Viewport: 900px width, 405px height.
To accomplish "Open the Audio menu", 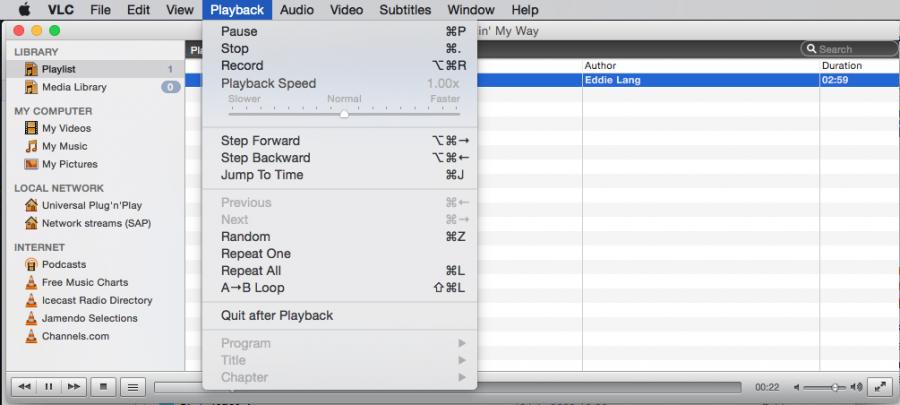I will click(x=297, y=10).
